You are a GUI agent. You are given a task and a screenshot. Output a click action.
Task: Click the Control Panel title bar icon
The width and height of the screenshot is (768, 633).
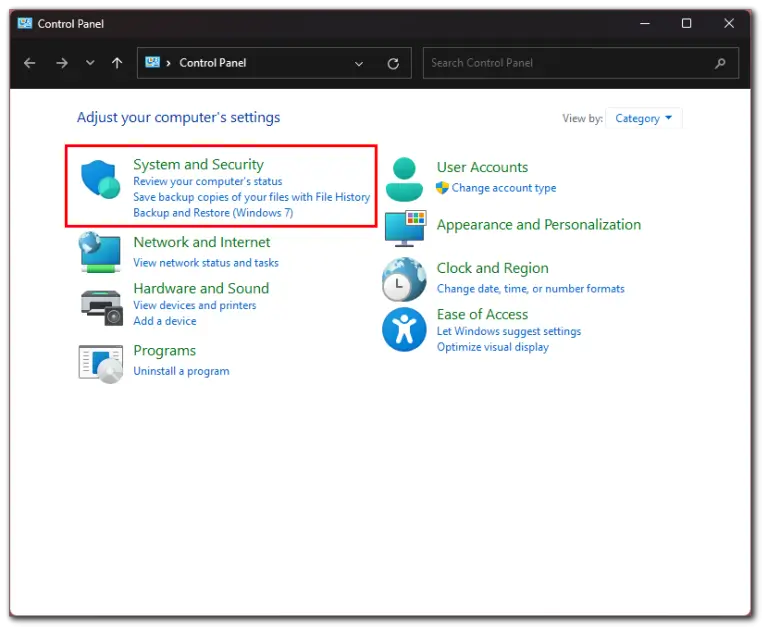pyautogui.click(x=25, y=23)
